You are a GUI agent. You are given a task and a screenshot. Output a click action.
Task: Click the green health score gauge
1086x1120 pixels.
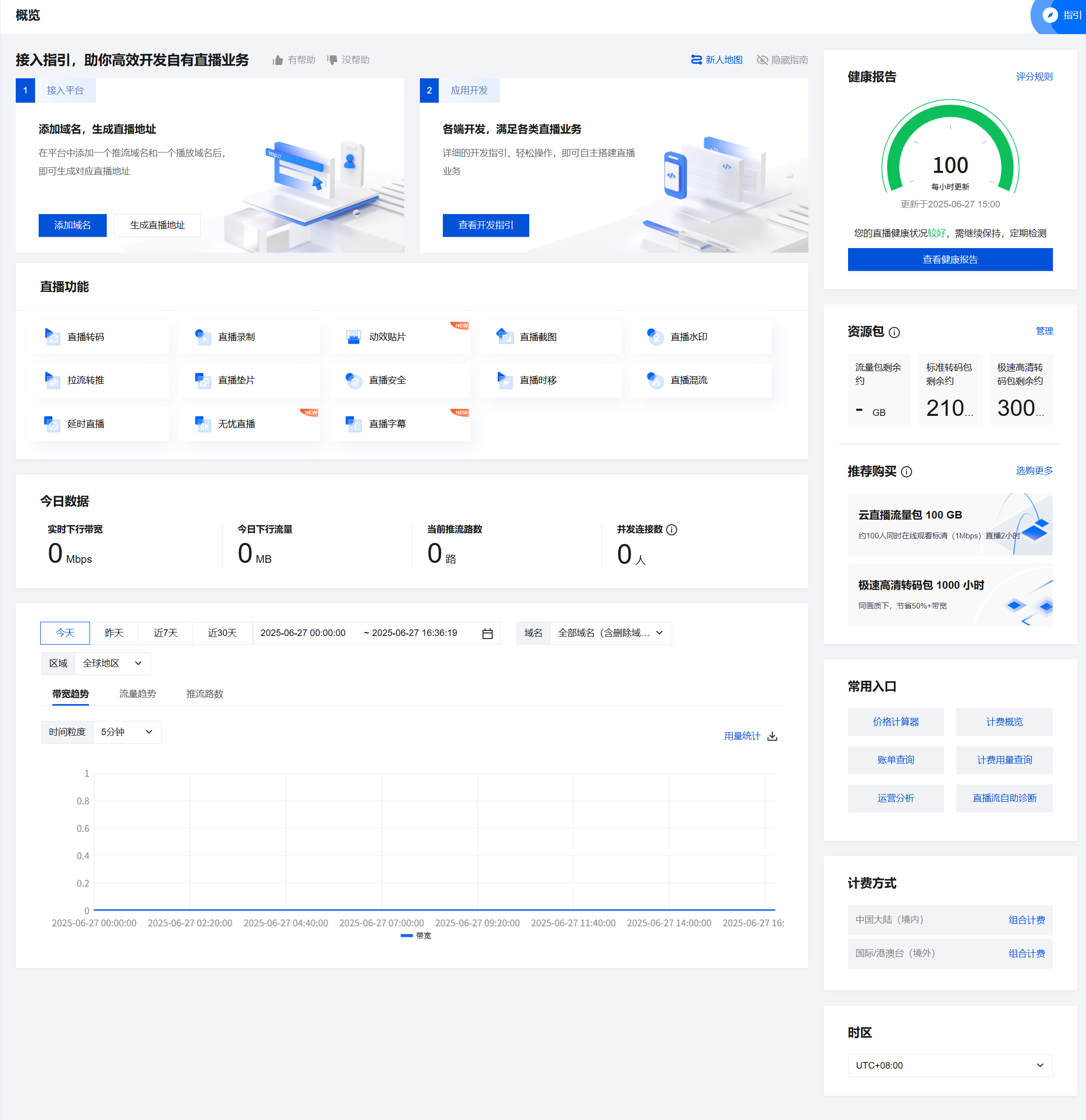(950, 149)
